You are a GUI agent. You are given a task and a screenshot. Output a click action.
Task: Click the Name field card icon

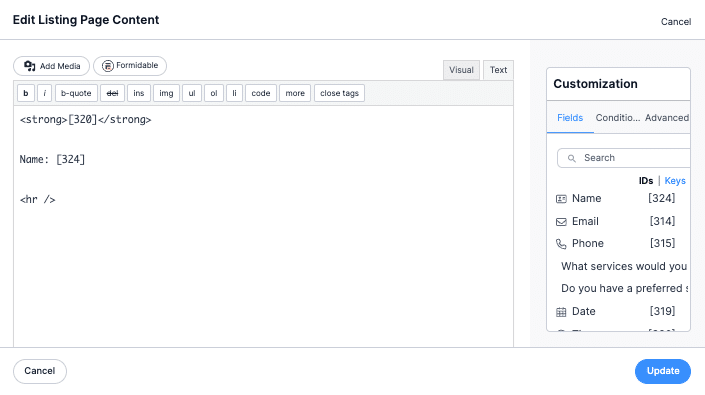[561, 199]
